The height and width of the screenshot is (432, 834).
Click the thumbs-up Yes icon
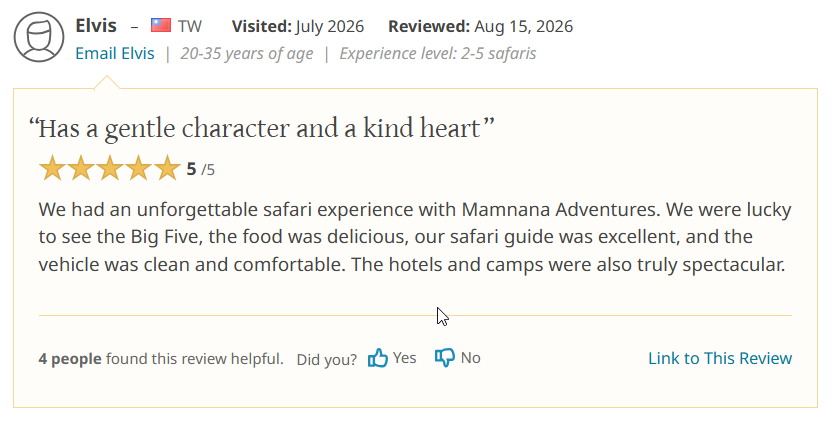[378, 358]
